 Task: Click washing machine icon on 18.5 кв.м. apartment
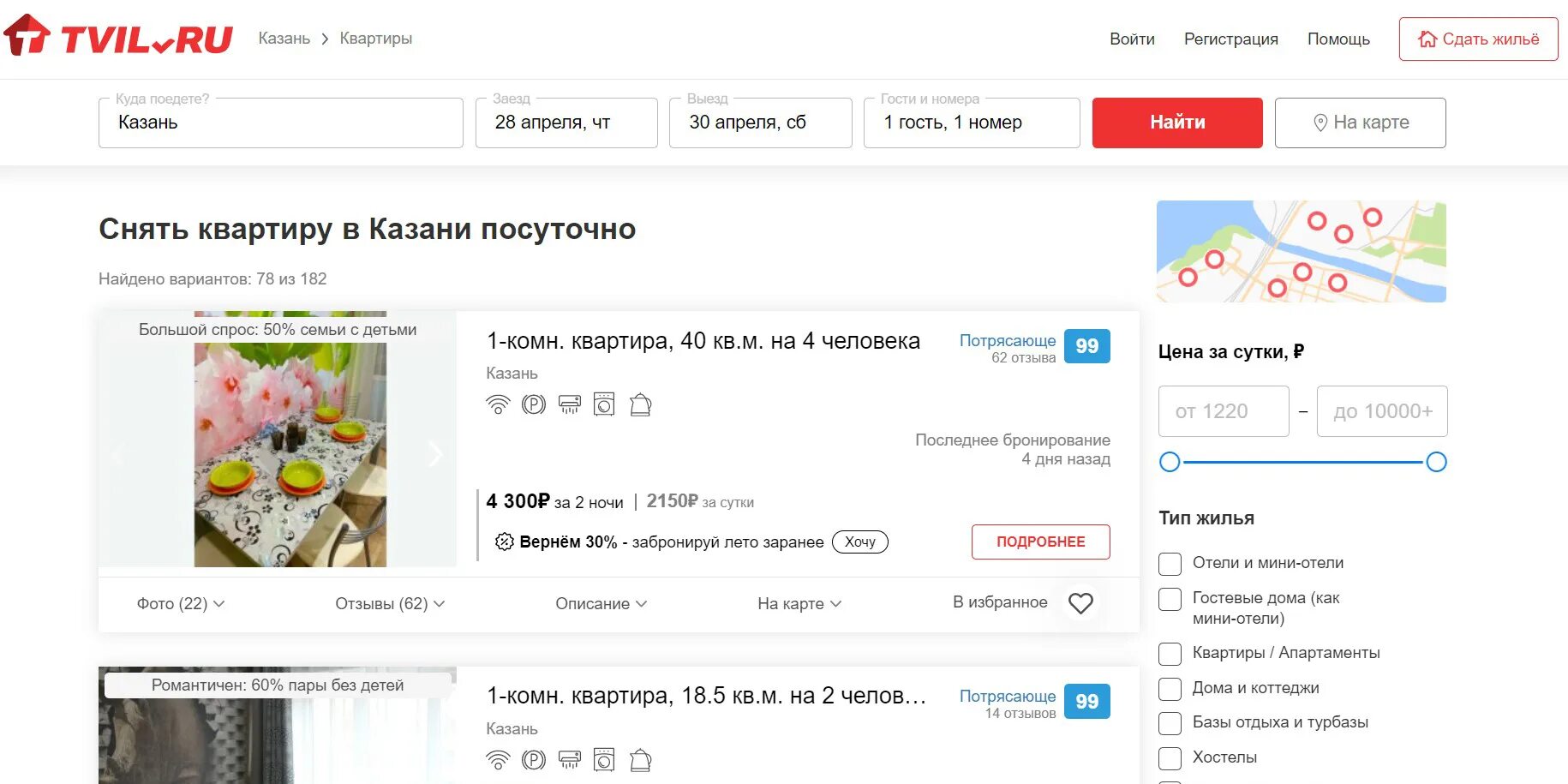(604, 760)
